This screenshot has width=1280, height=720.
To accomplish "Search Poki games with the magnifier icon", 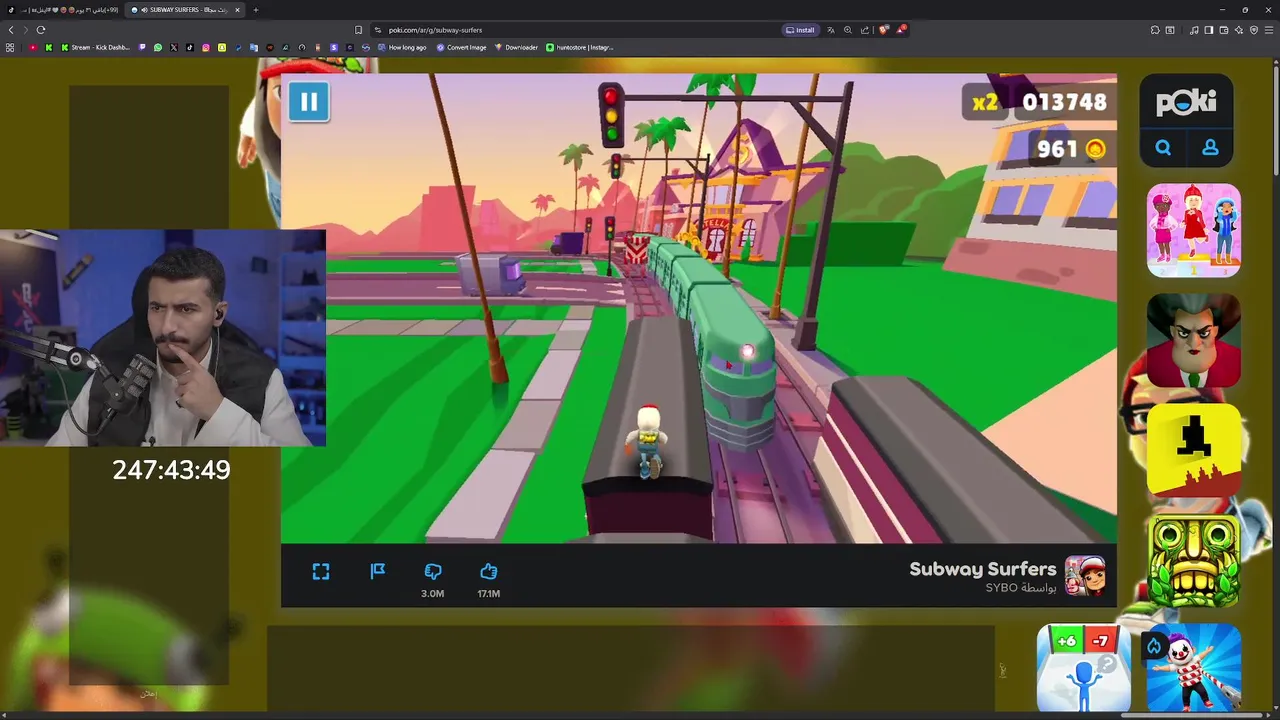I will point(1163,147).
